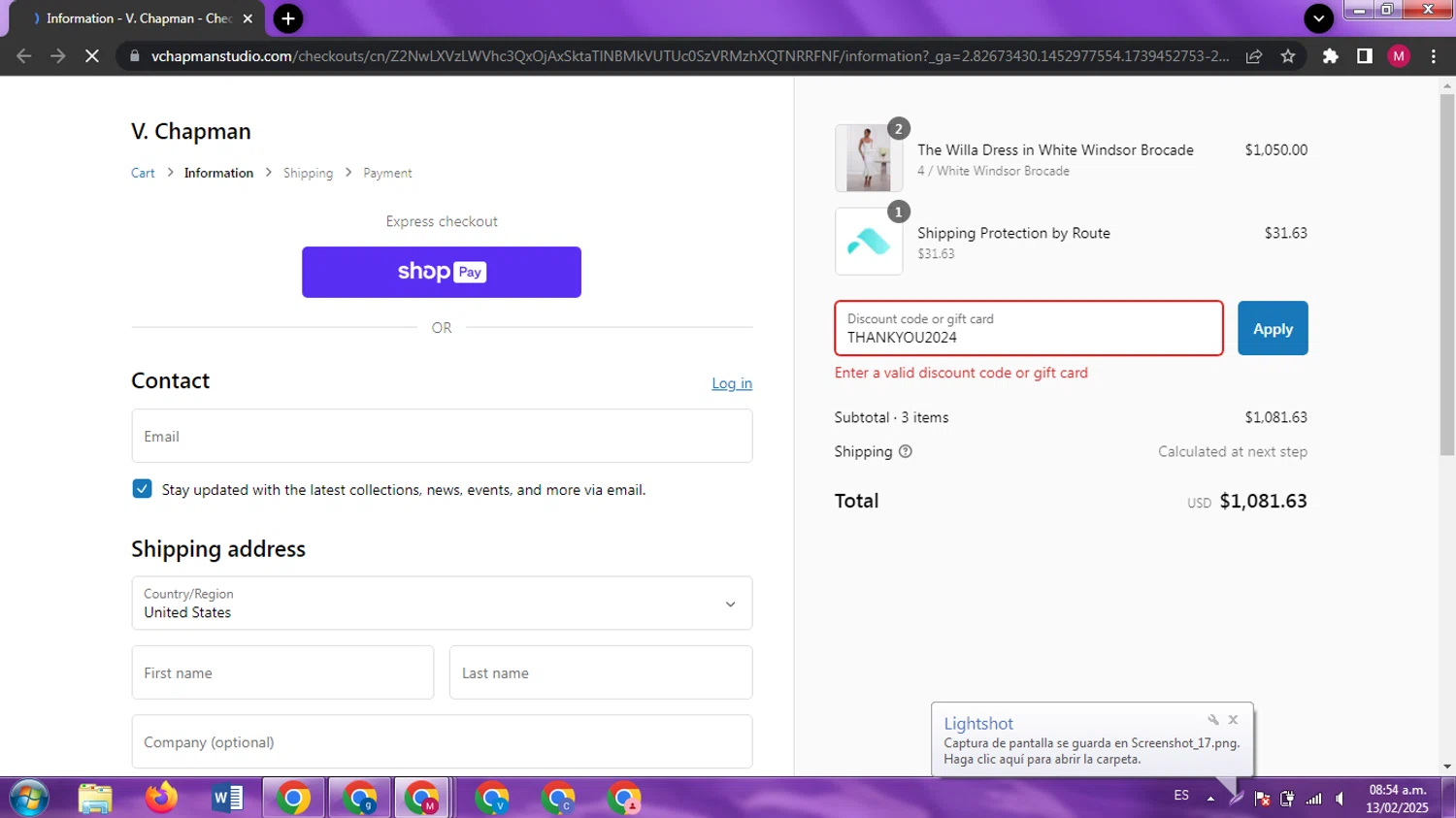Screen dimensions: 1456x818
Task: Stop loading the page
Action: pos(91,56)
